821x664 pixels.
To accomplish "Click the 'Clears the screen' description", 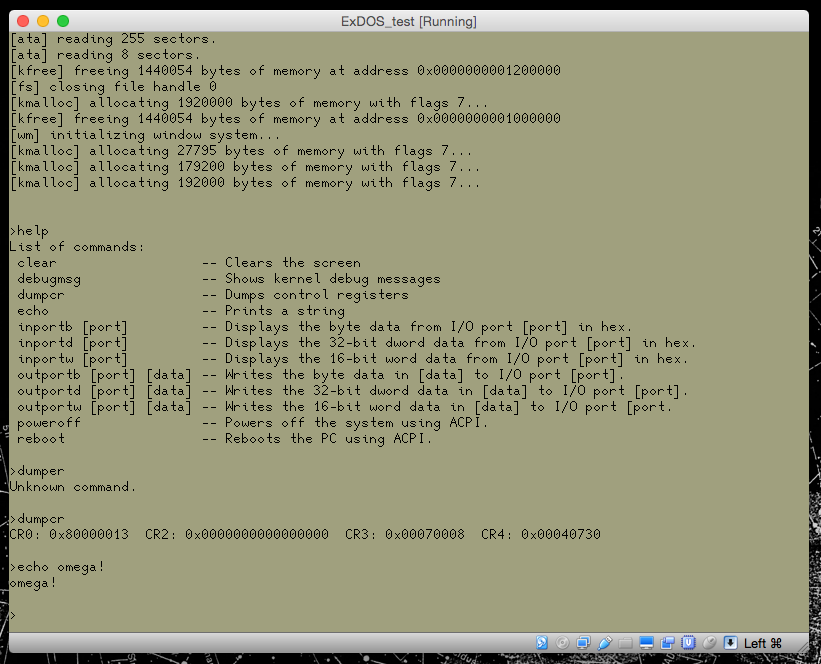I will click(x=293, y=263).
